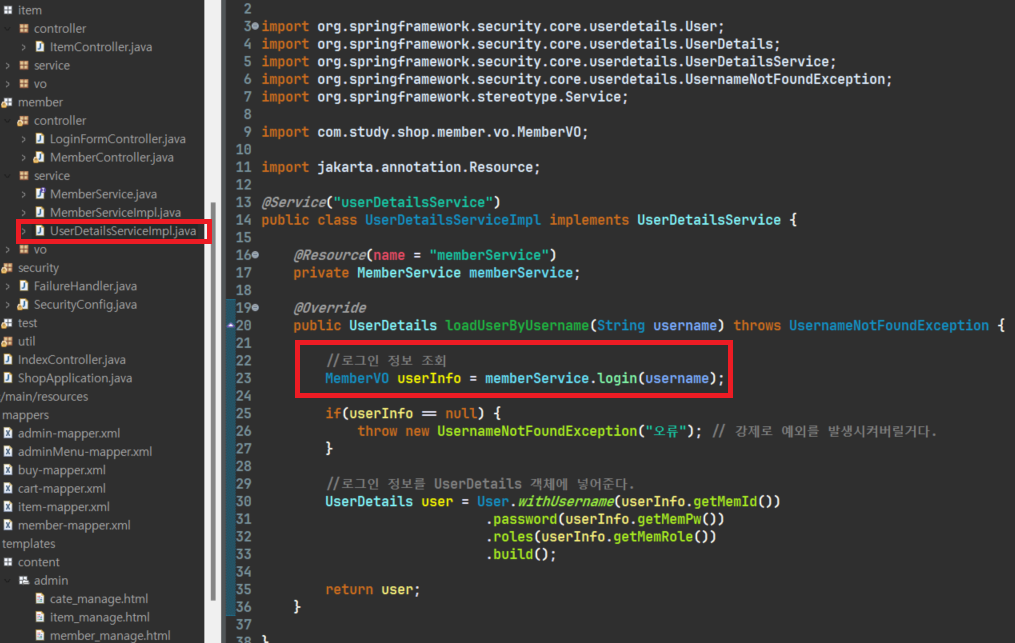Viewport: 1015px width, 643px height.
Task: Click the UsernameNotFoundException on line 26
Action: coord(537,431)
